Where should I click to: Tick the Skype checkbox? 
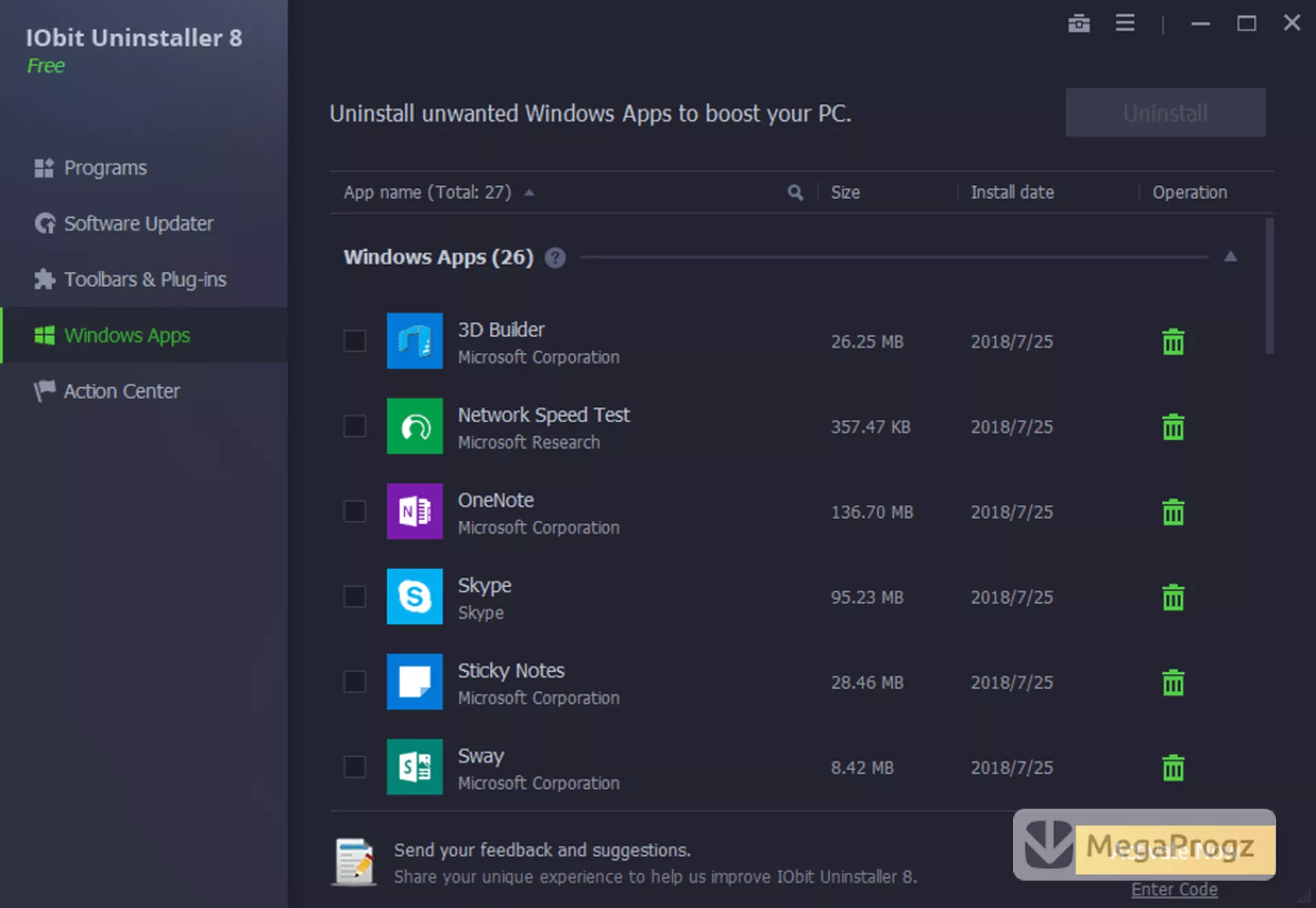(x=354, y=596)
